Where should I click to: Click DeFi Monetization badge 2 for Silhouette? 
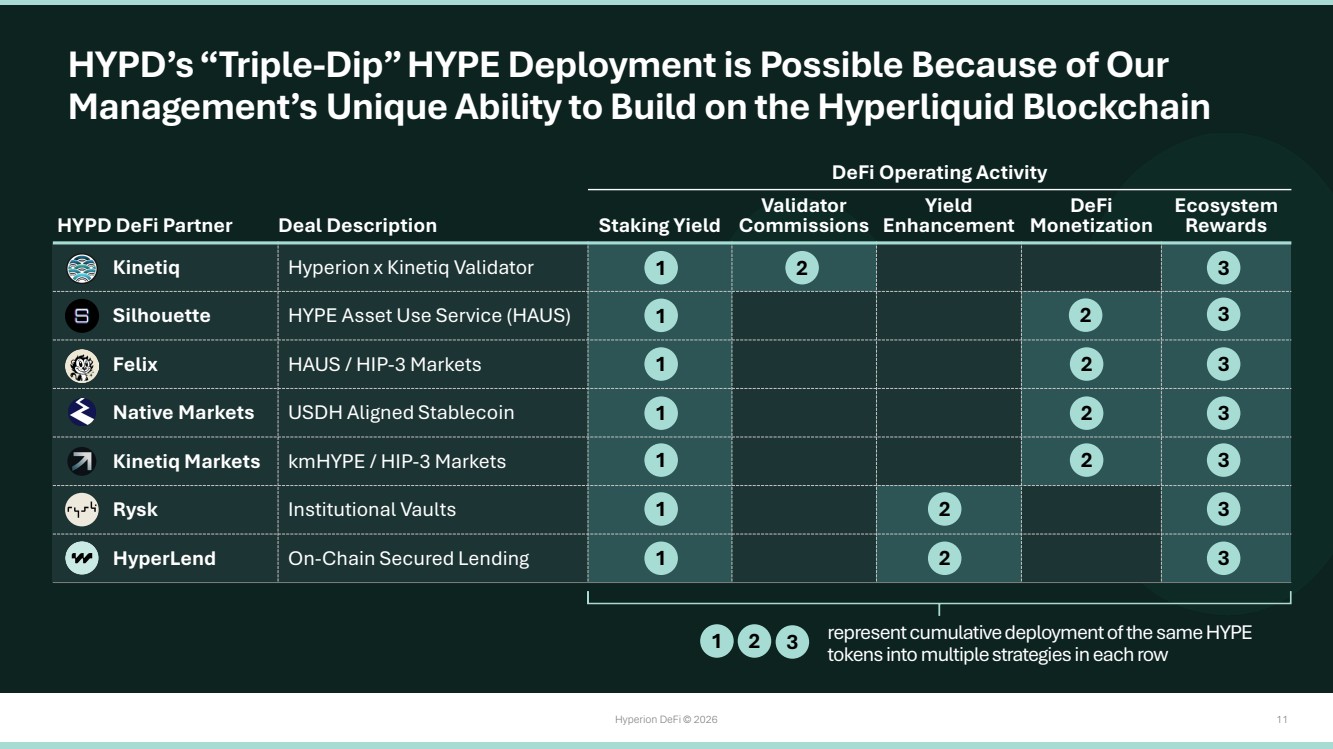pyautogui.click(x=1086, y=316)
